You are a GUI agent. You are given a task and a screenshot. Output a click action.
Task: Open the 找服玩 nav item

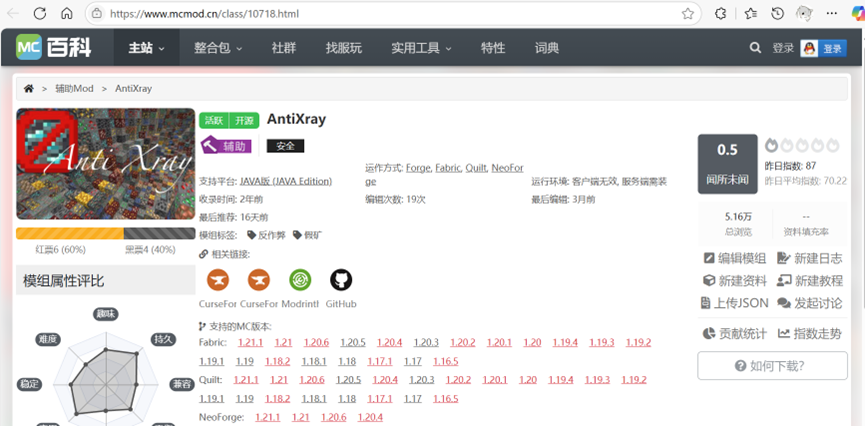(x=344, y=48)
